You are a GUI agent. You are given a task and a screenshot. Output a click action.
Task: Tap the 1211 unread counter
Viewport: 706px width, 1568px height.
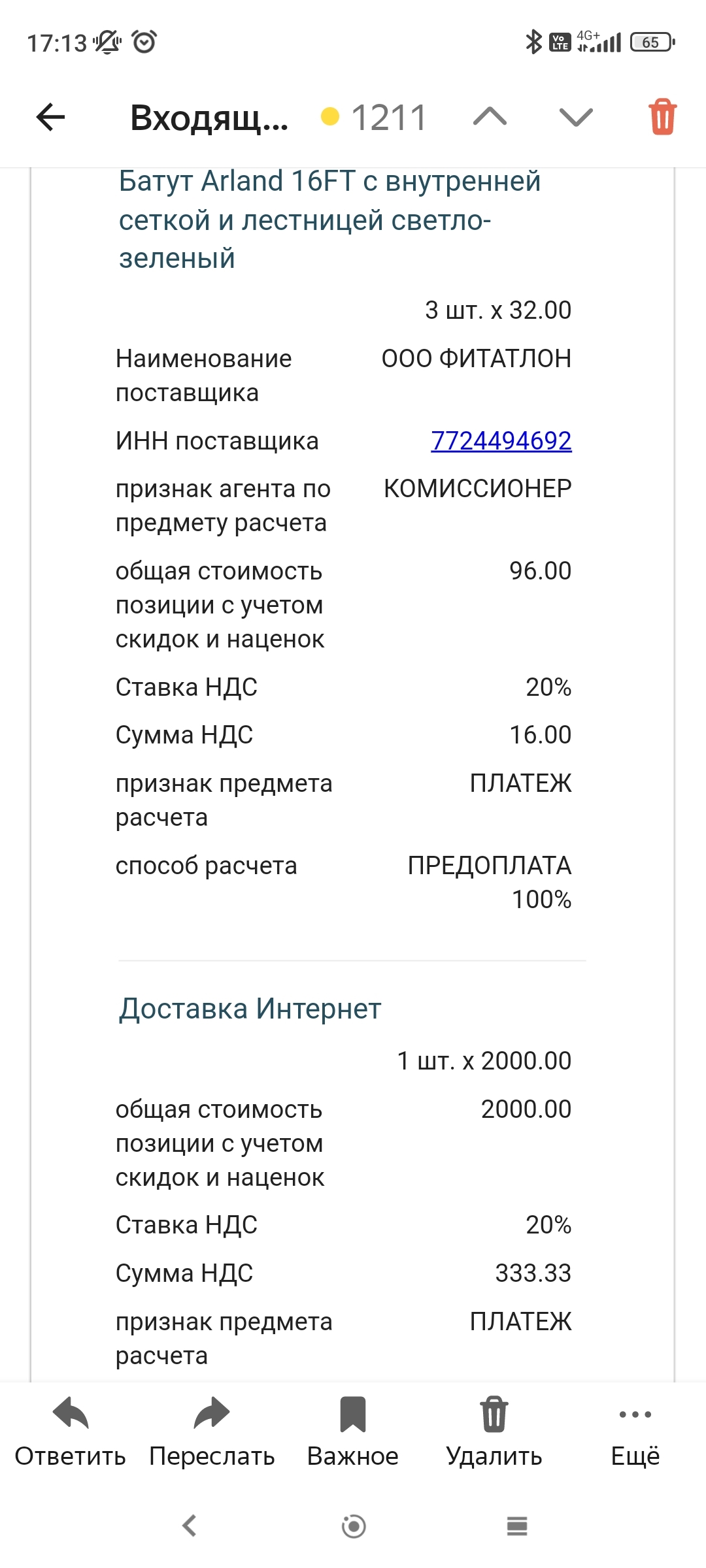[x=389, y=118]
